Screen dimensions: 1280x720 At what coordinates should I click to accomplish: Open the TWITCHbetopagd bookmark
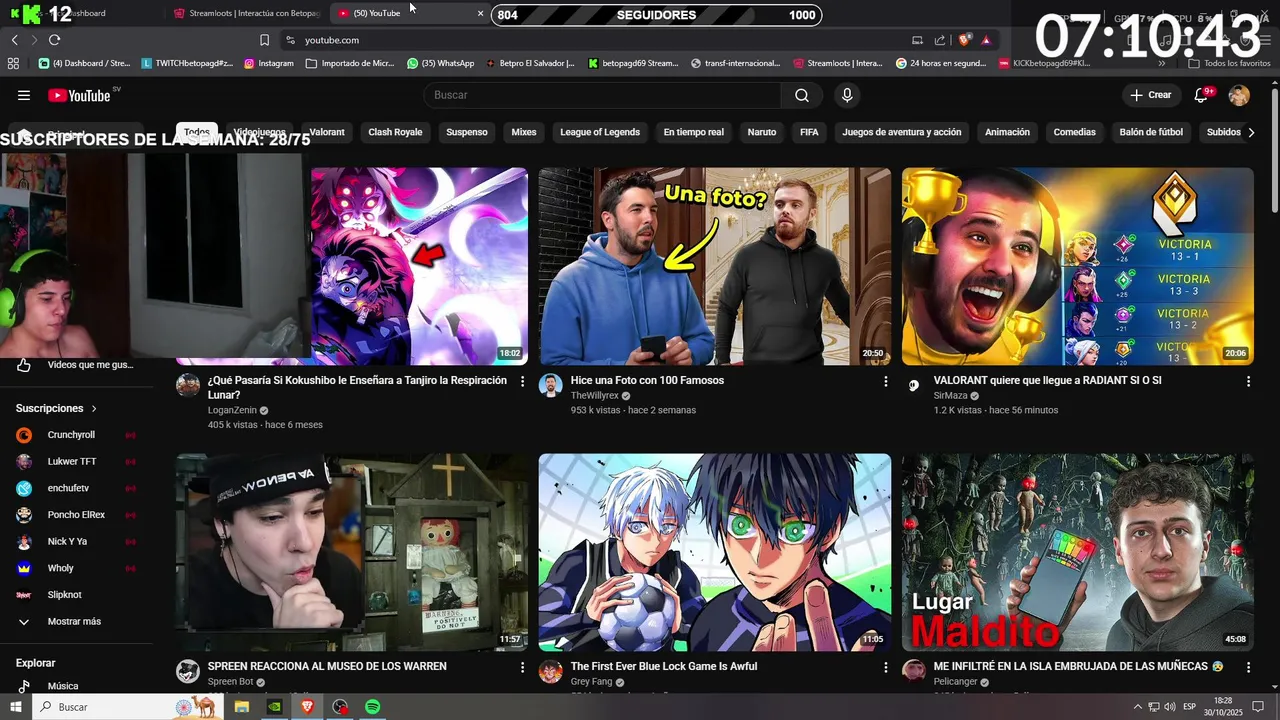click(x=187, y=63)
